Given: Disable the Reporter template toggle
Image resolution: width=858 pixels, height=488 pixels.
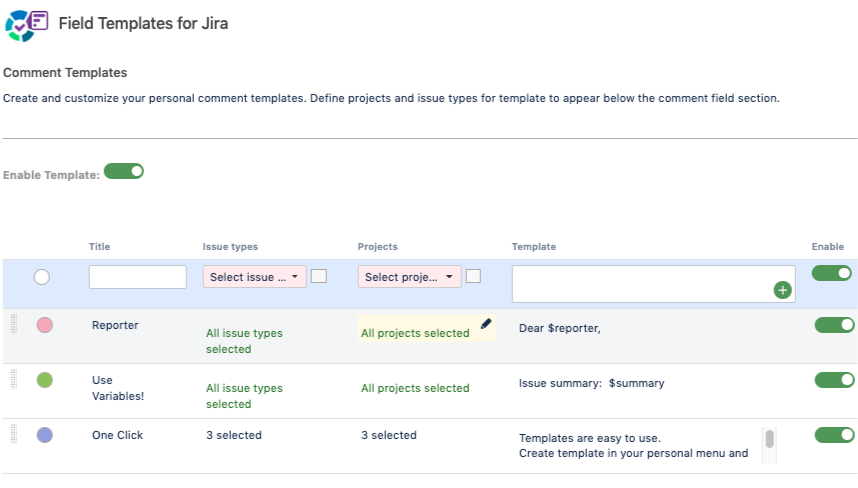Looking at the screenshot, I should click(x=835, y=325).
